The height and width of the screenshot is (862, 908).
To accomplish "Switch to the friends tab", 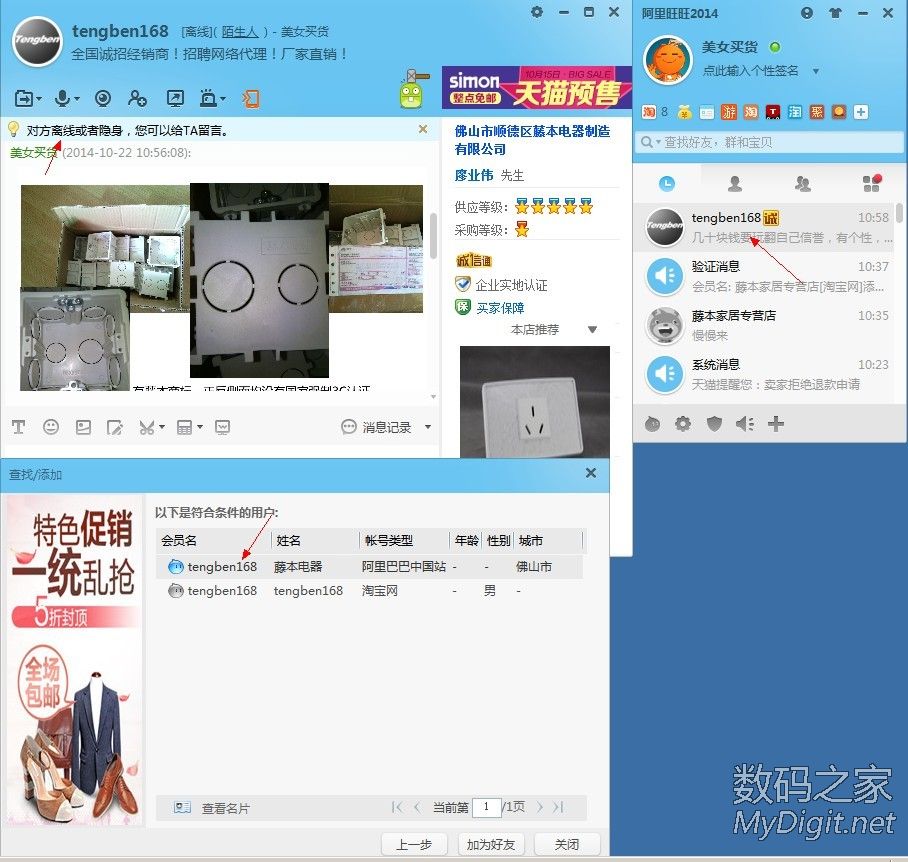I will (x=735, y=184).
